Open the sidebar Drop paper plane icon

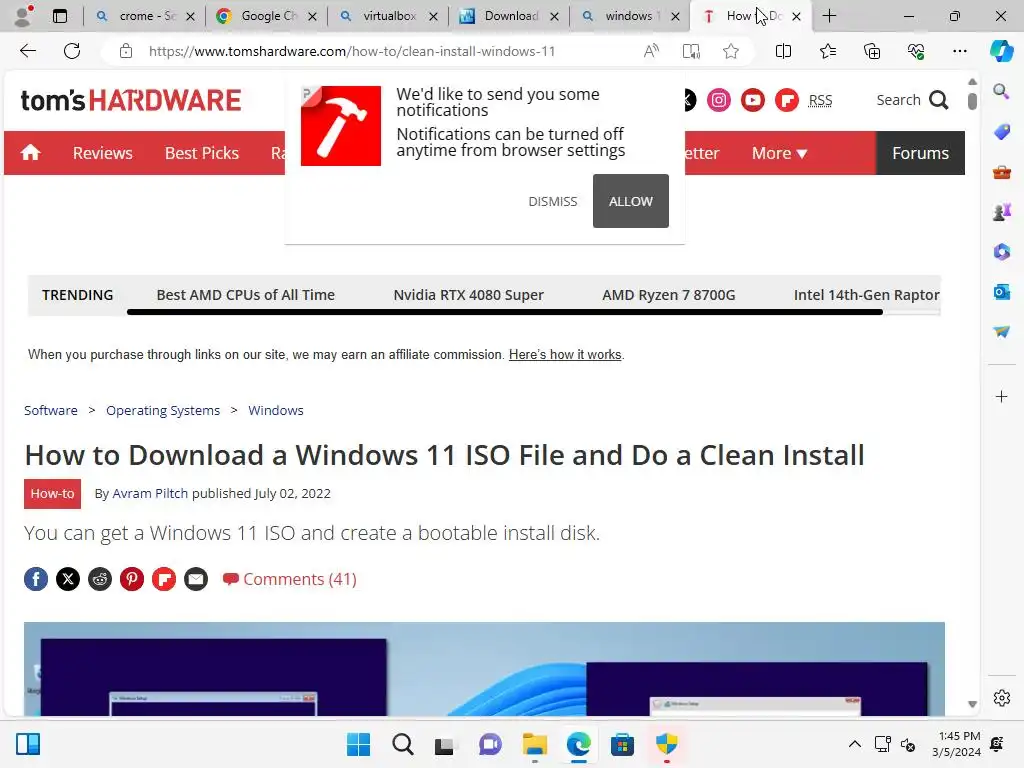pos(1001,332)
